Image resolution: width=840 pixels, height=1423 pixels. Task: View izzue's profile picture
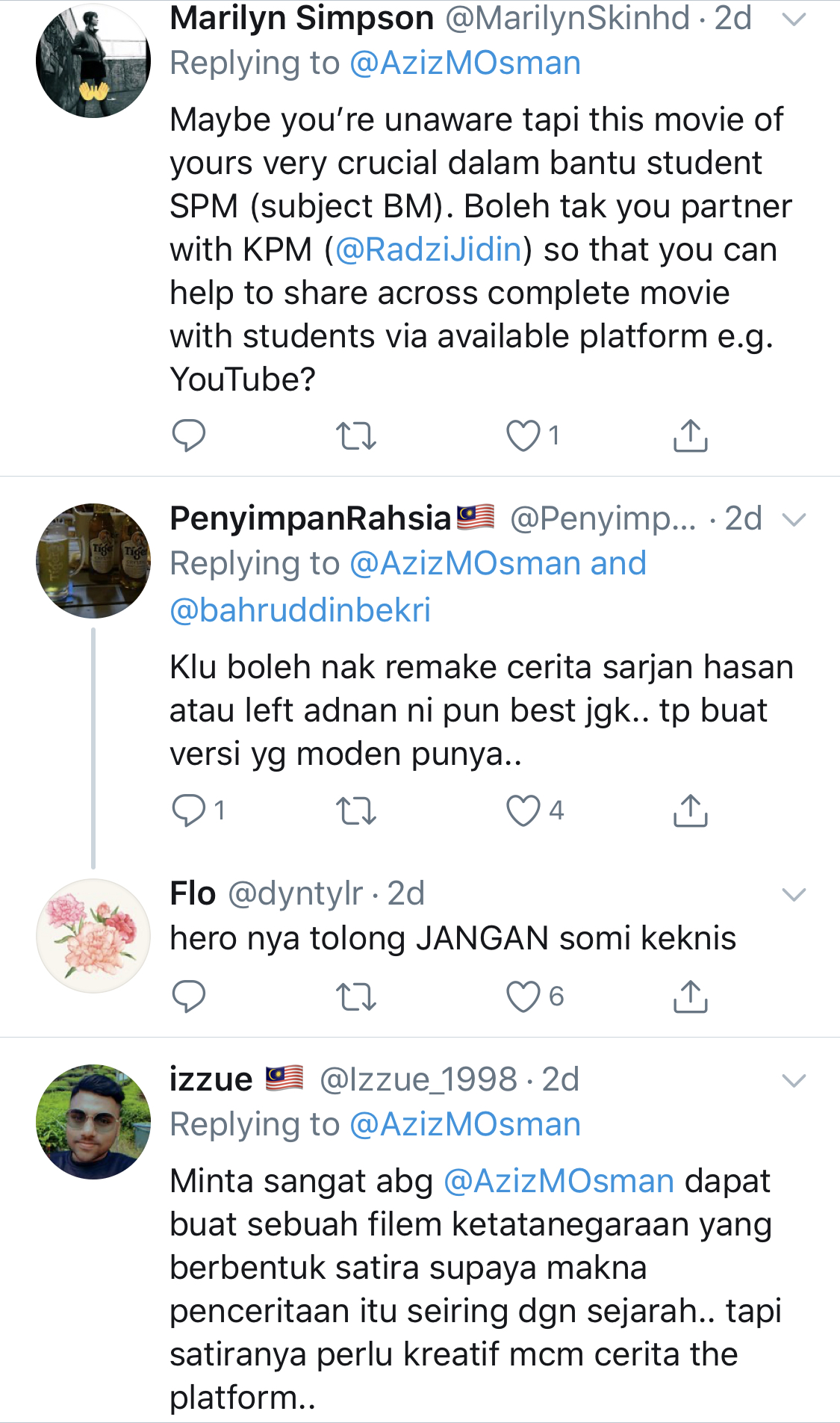pos(93,1121)
